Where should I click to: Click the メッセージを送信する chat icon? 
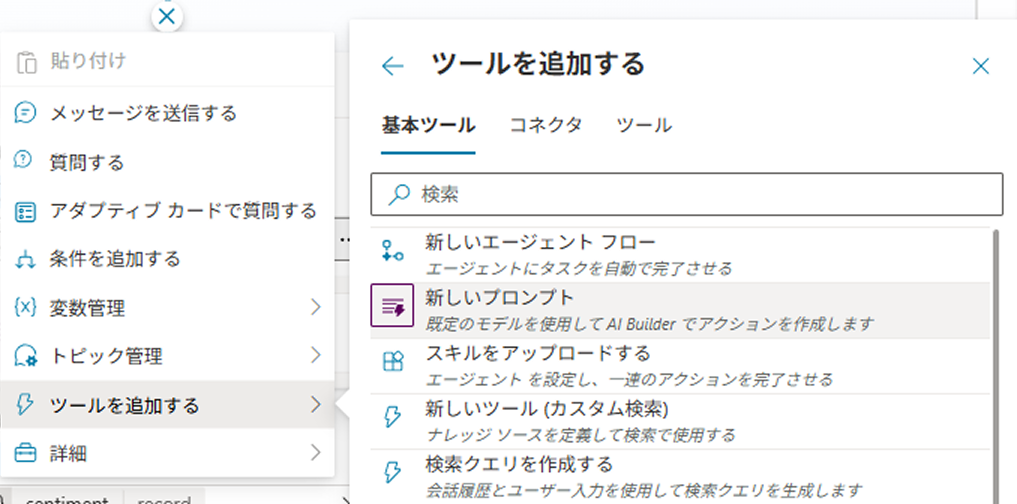click(x=26, y=113)
